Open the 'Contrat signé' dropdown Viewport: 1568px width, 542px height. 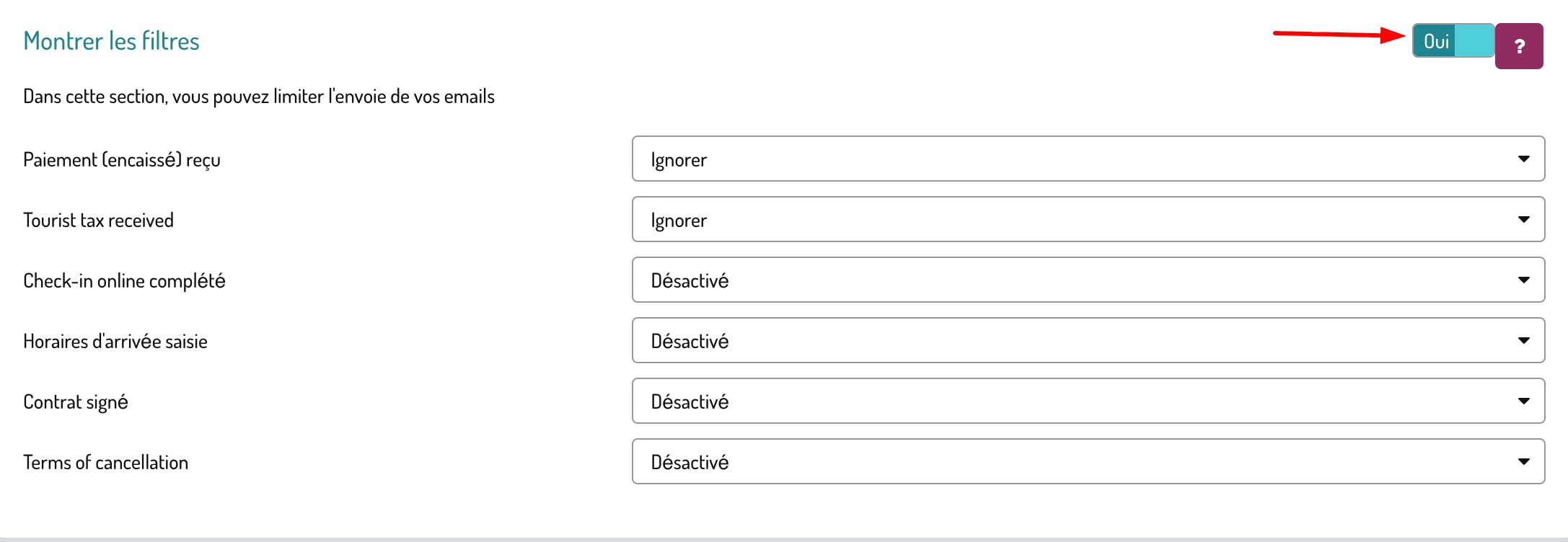click(1088, 401)
